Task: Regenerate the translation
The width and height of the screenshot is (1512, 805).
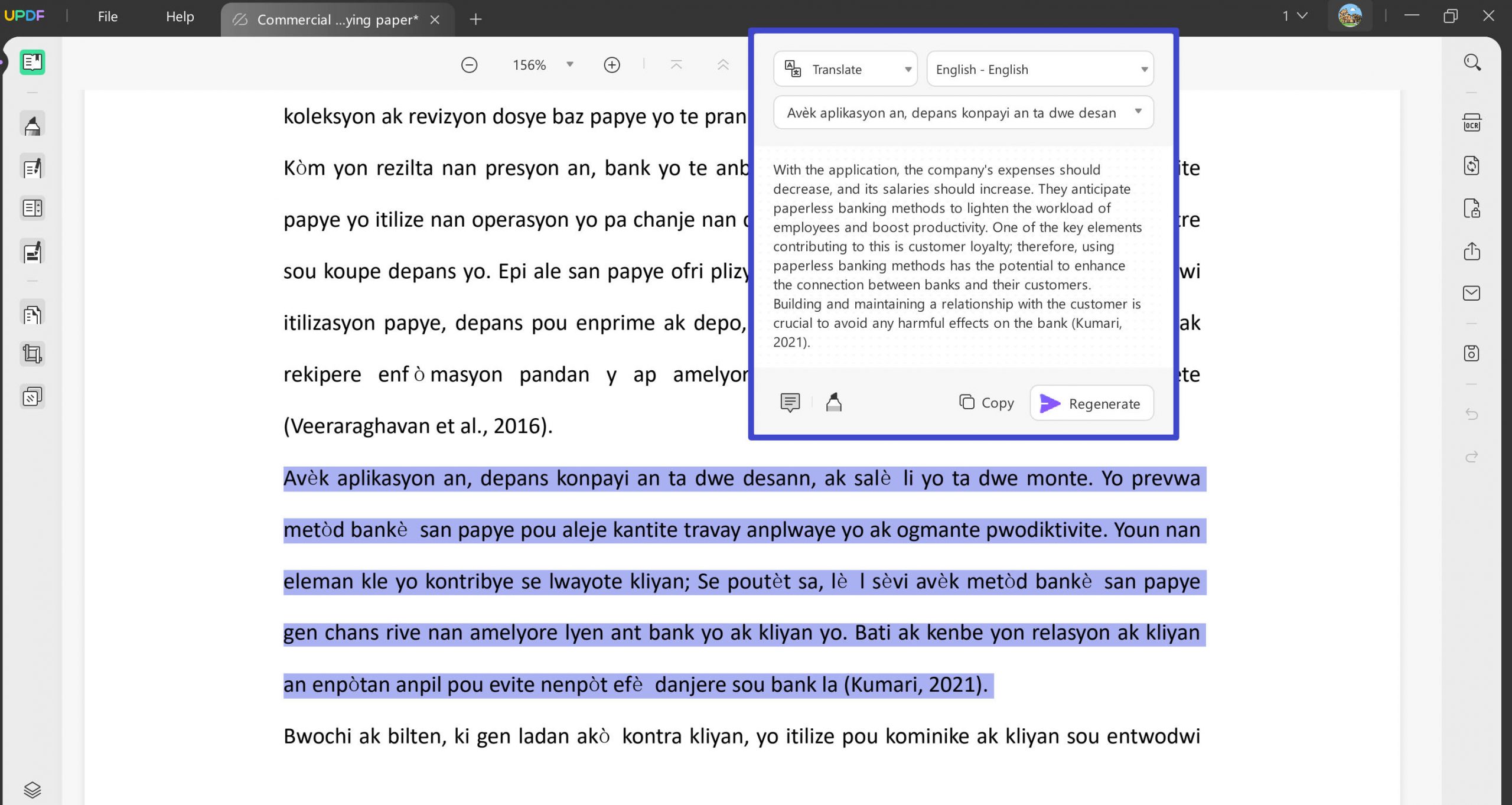Action: tap(1091, 403)
